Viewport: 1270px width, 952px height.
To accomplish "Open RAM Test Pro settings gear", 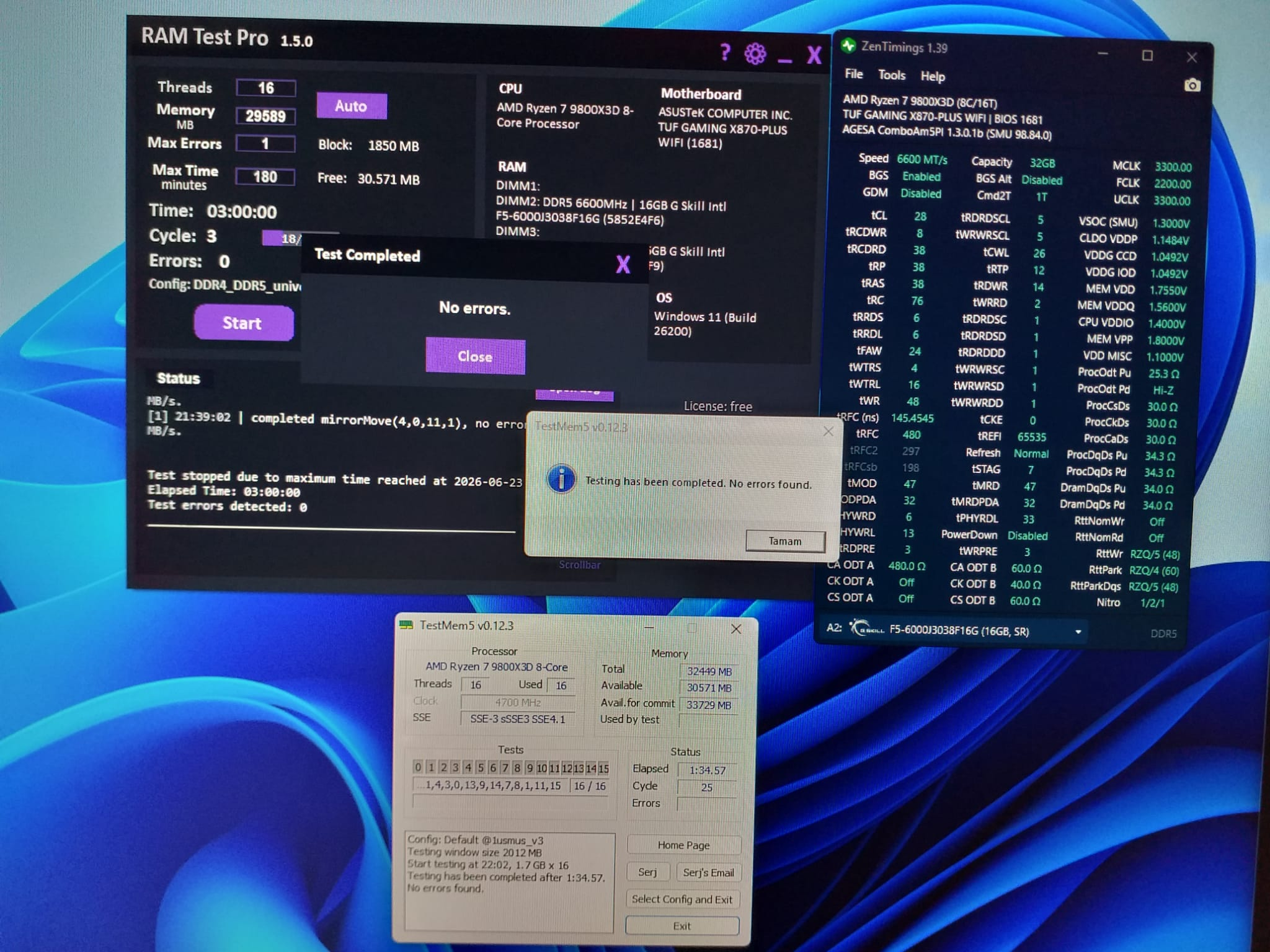I will (755, 54).
